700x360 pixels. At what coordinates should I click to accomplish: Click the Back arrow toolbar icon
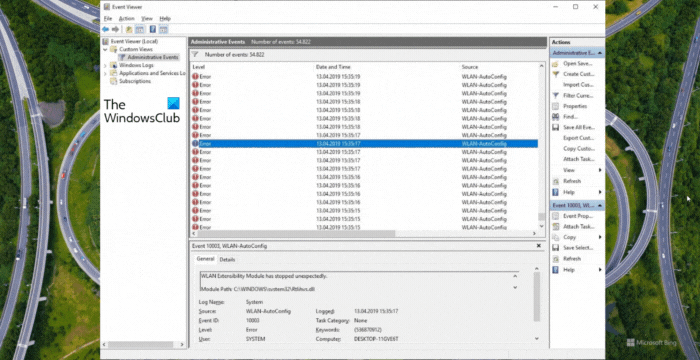tap(105, 29)
